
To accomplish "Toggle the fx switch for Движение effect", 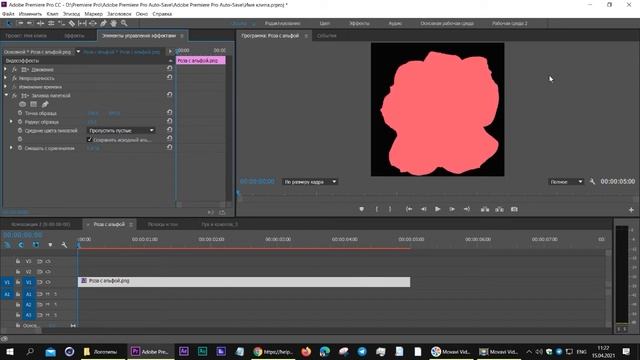I will 14,69.
